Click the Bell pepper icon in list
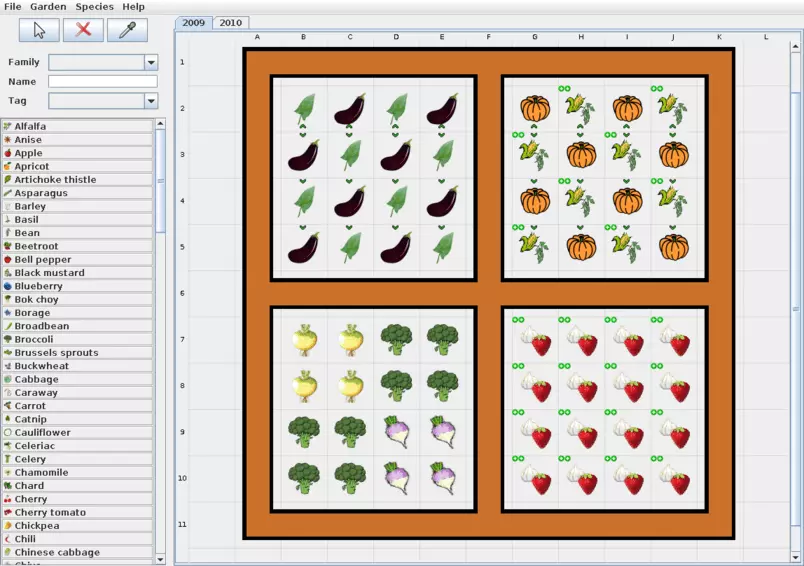The width and height of the screenshot is (804, 566). [7, 260]
